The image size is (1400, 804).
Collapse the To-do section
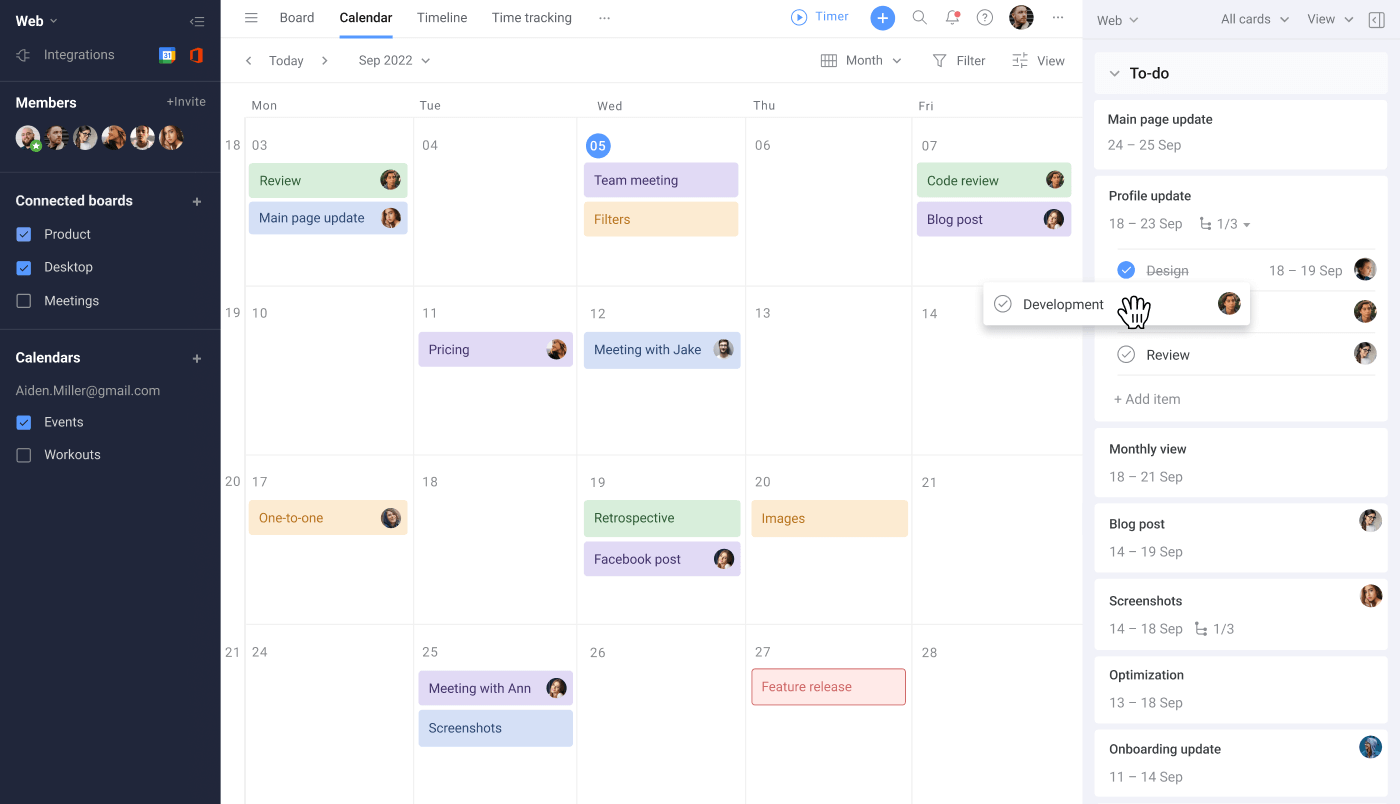(x=1113, y=72)
